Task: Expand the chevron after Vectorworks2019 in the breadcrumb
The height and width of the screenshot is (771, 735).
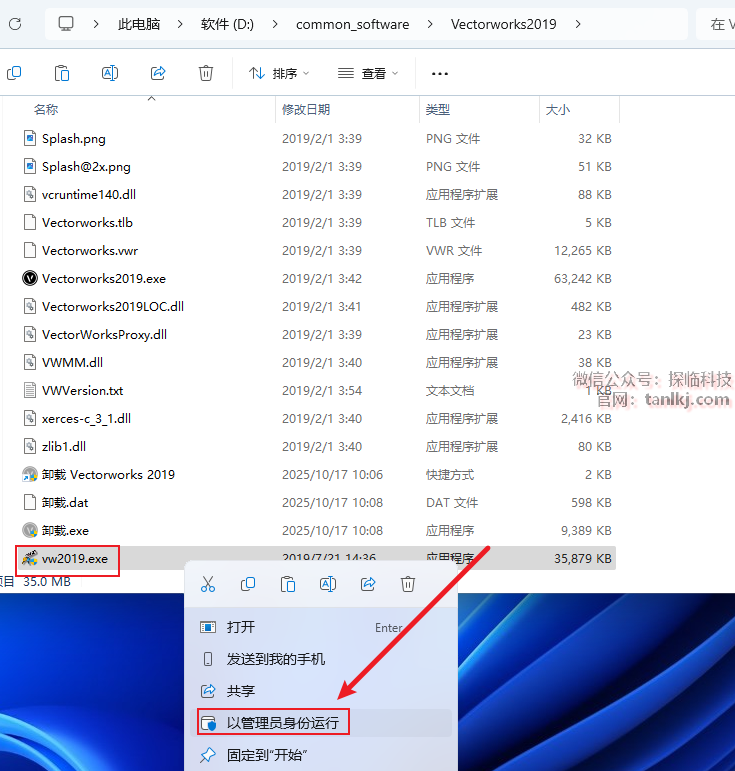Action: [x=579, y=24]
